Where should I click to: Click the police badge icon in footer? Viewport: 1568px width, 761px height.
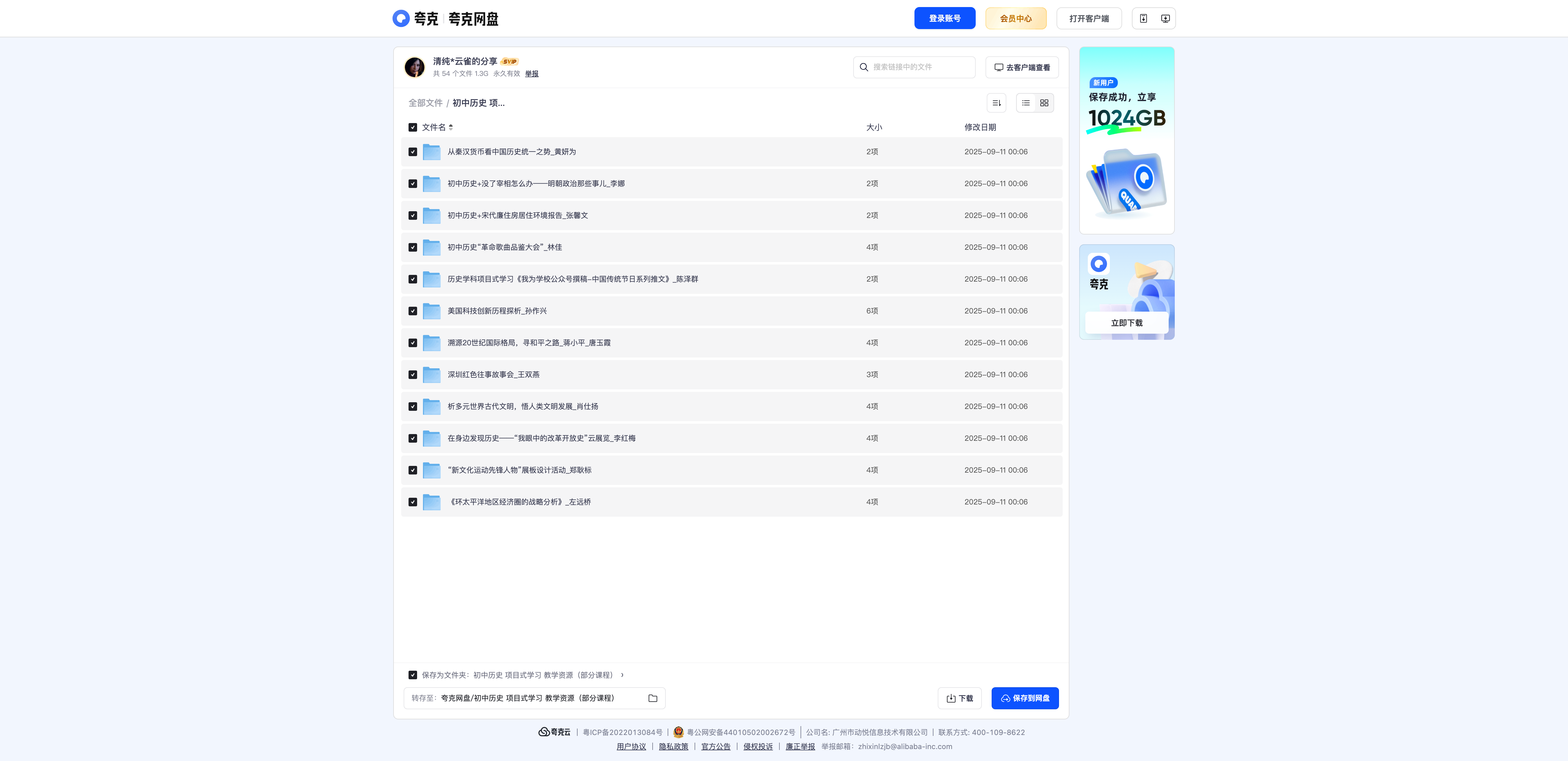[x=678, y=732]
